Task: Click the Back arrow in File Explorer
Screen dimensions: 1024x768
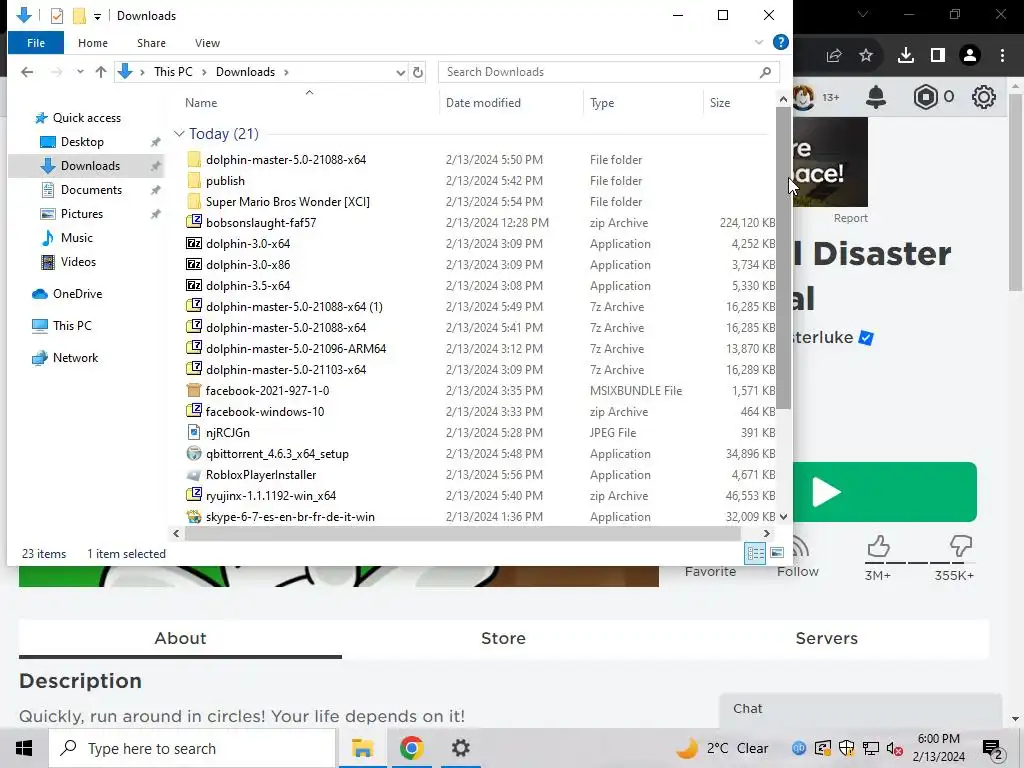Action: (27, 72)
